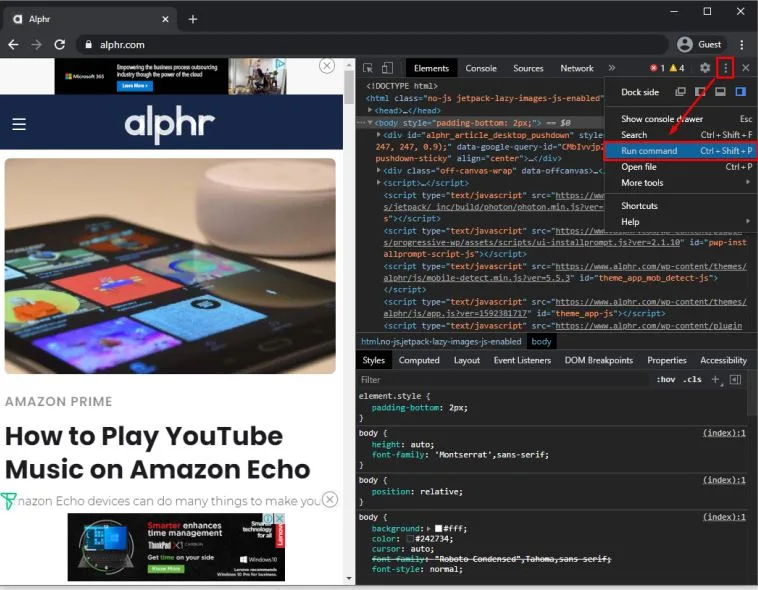Go back with the browser back arrow
This screenshot has height=590, width=758.
pyautogui.click(x=13, y=44)
